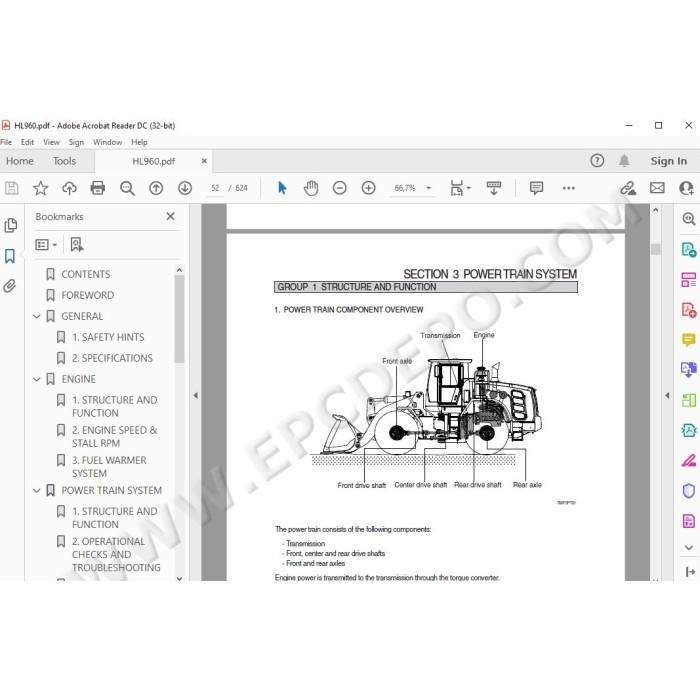Click the zoom percentage field 66,7%

pos(405,188)
